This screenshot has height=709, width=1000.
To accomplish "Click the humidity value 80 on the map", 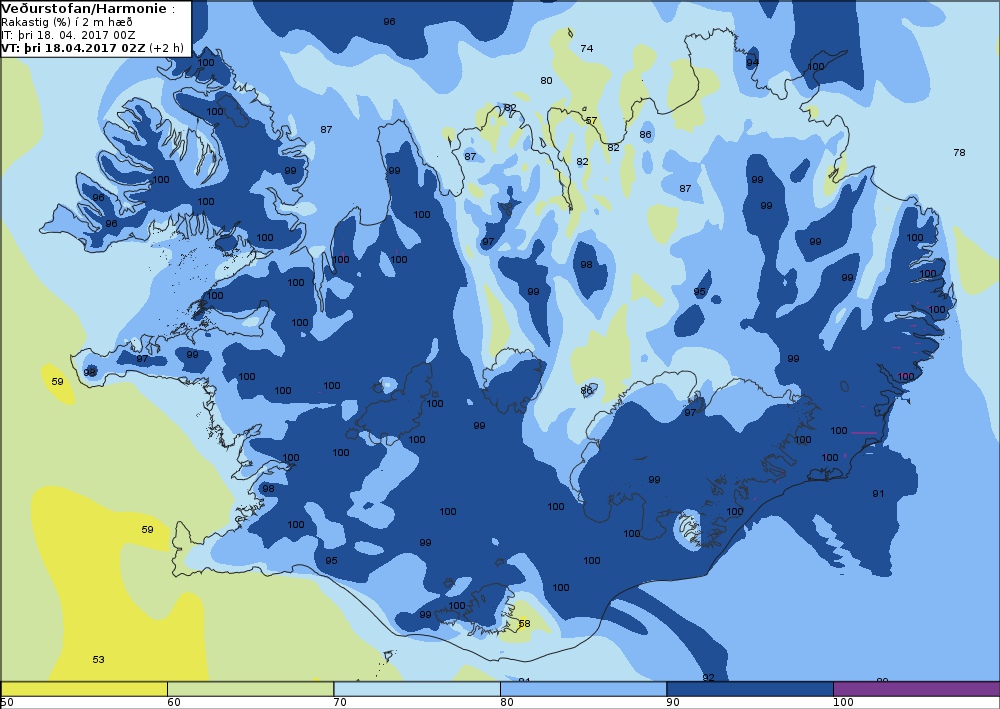I will [x=547, y=80].
